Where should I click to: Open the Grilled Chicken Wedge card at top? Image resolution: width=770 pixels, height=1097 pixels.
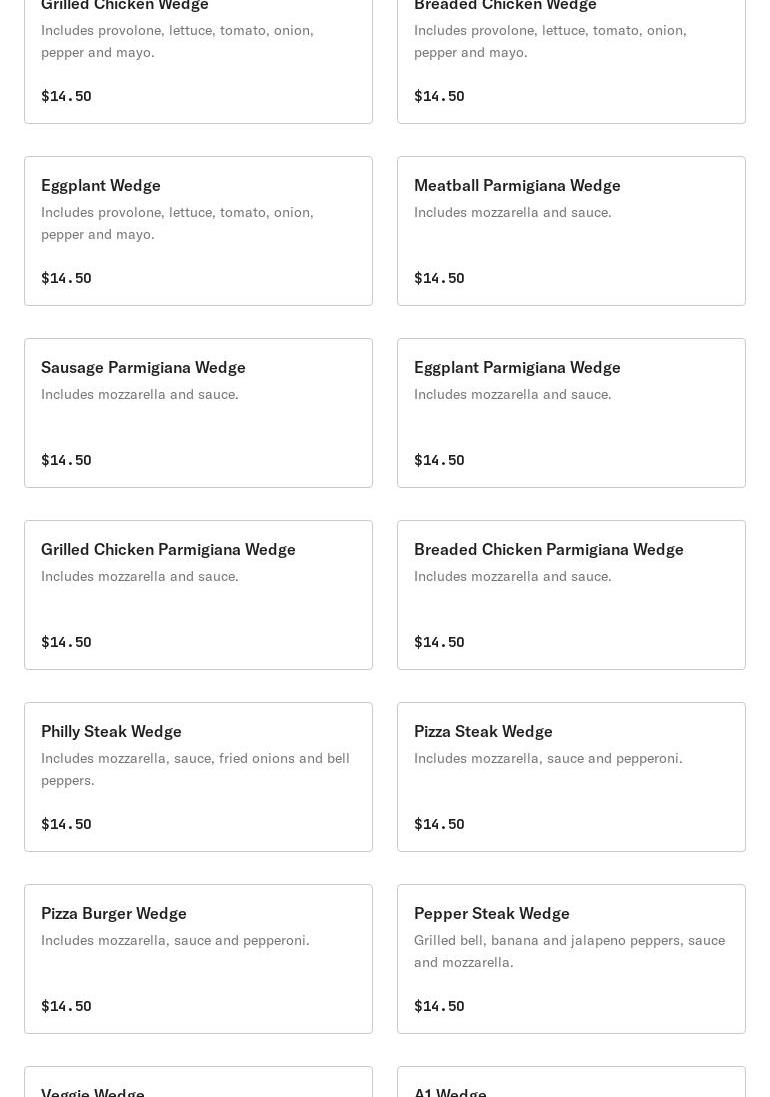pyautogui.click(x=198, y=60)
